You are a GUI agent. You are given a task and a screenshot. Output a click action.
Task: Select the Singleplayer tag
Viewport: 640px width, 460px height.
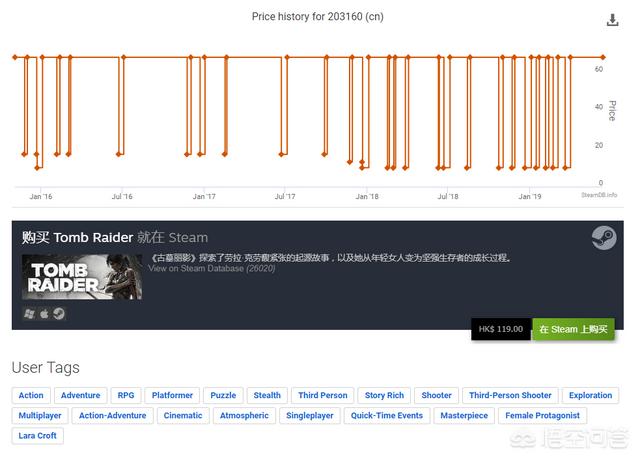(x=310, y=416)
